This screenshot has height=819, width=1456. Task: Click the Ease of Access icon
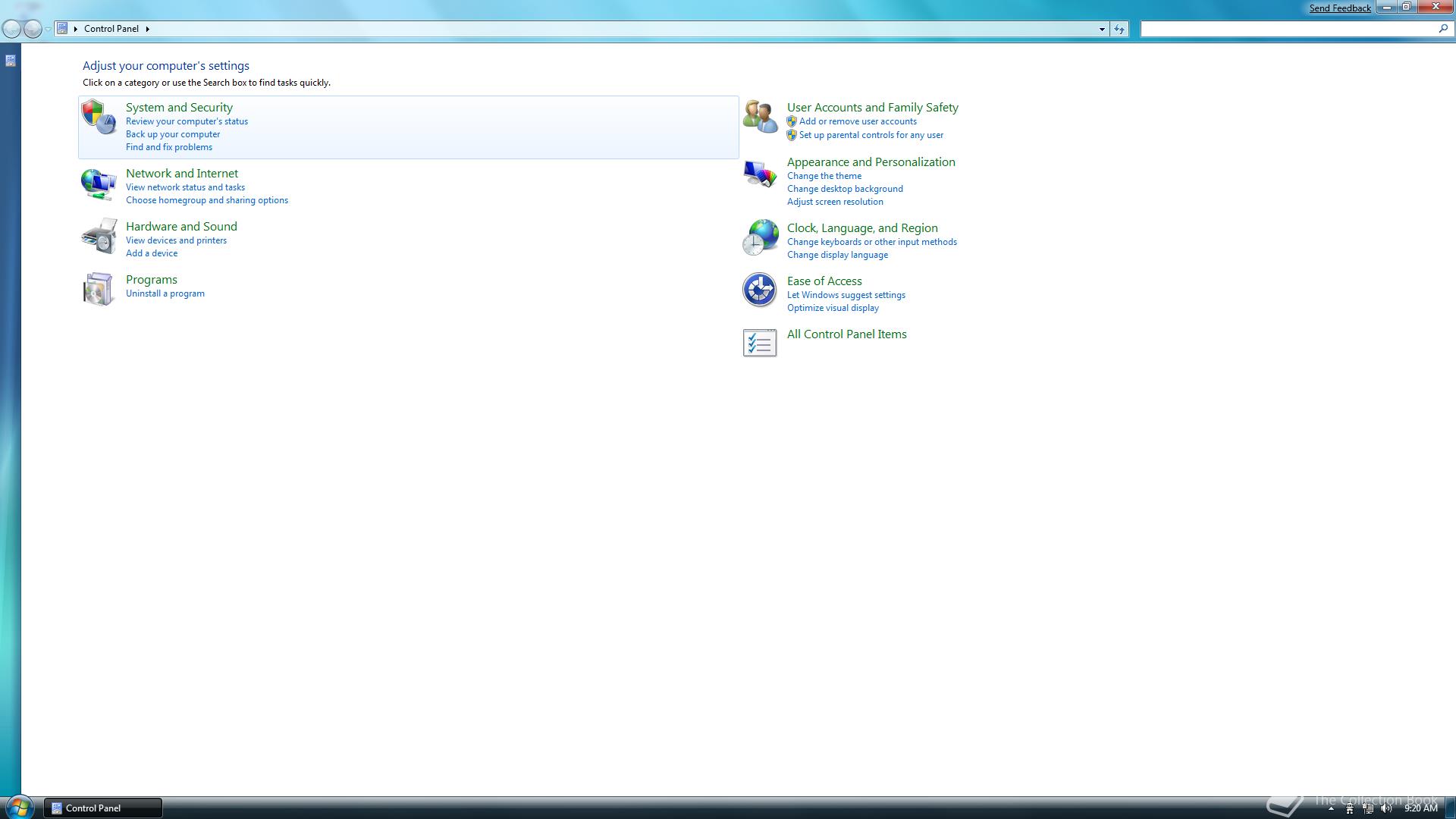[760, 290]
